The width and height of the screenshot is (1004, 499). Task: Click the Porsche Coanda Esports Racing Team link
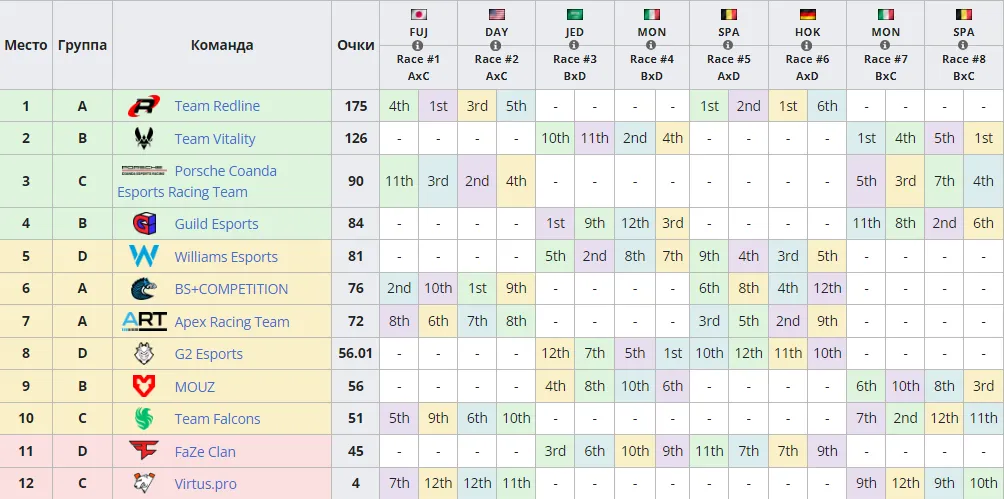pos(197,181)
